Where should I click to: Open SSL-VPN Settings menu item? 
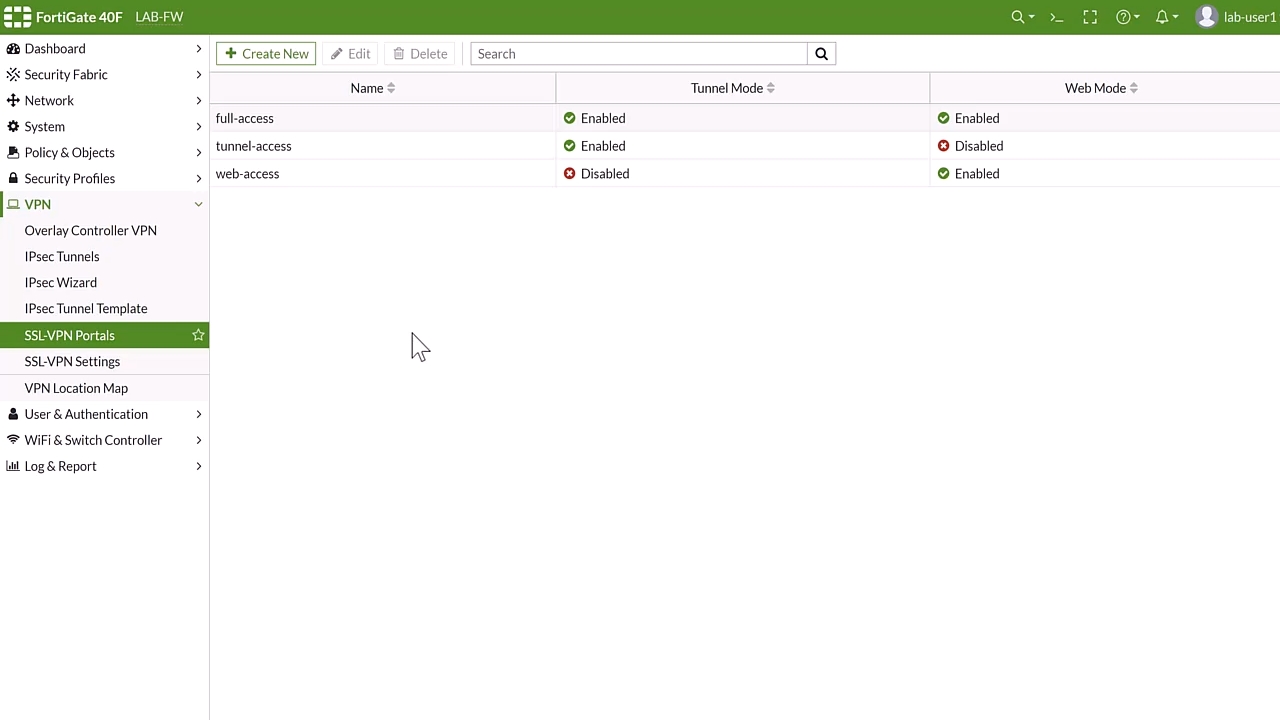click(x=72, y=361)
